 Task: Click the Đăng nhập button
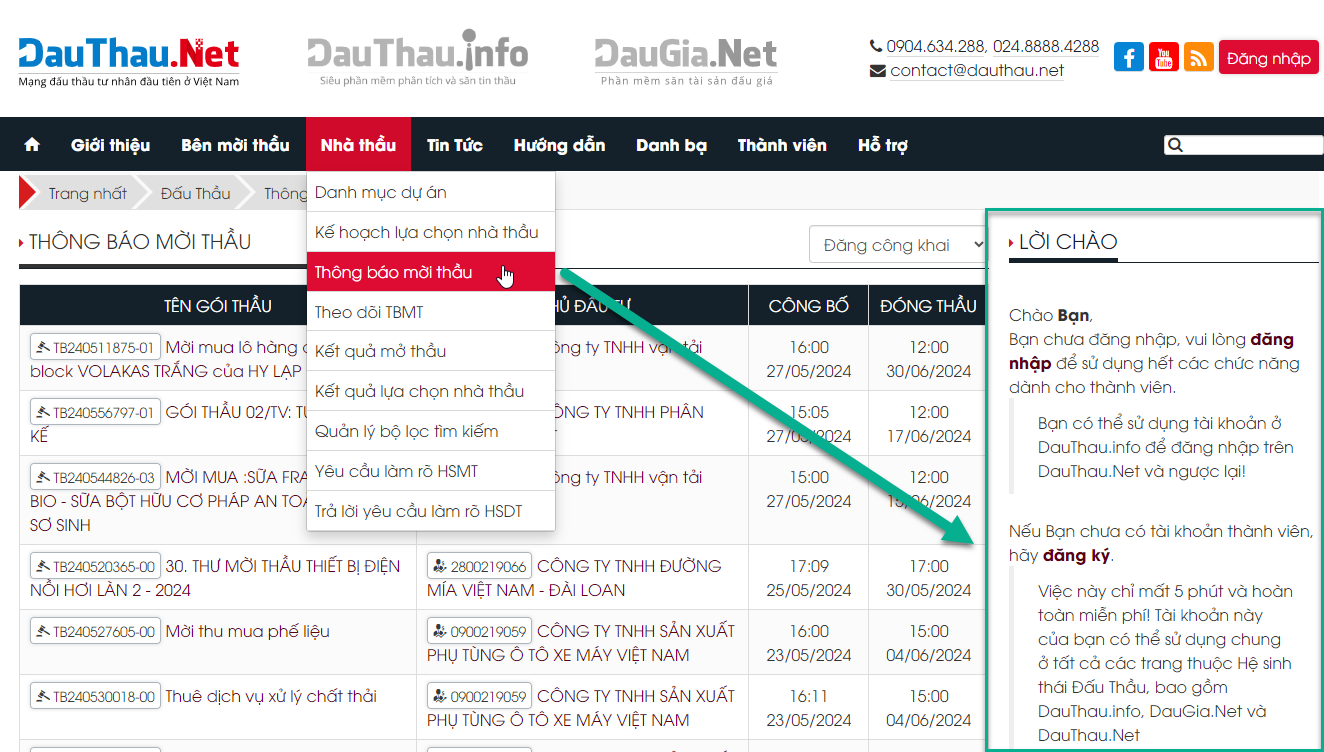tap(1269, 58)
